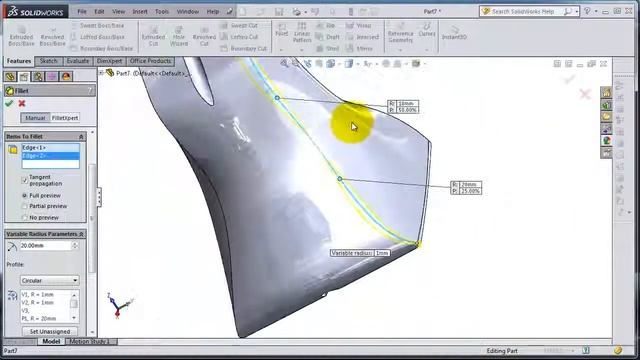Switch to the Sketch tab

click(49, 61)
